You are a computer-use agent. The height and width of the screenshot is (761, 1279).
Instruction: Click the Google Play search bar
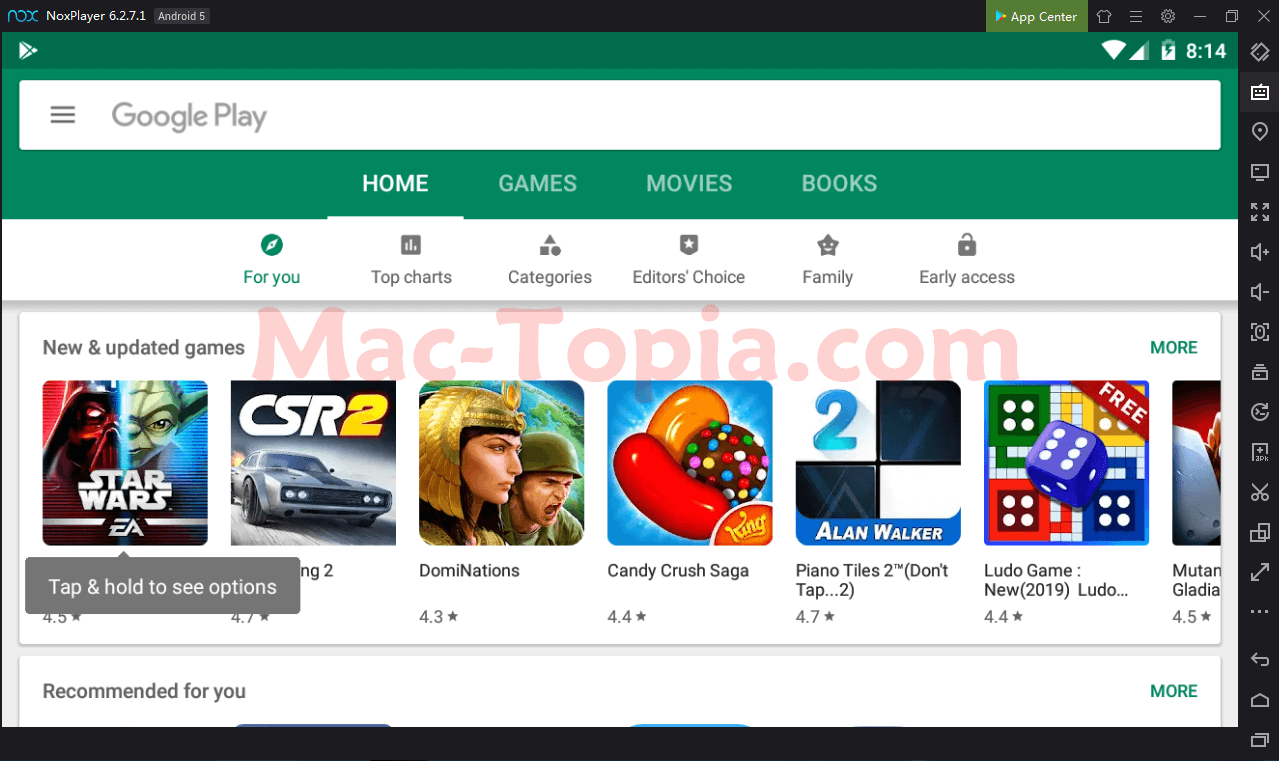(620, 115)
